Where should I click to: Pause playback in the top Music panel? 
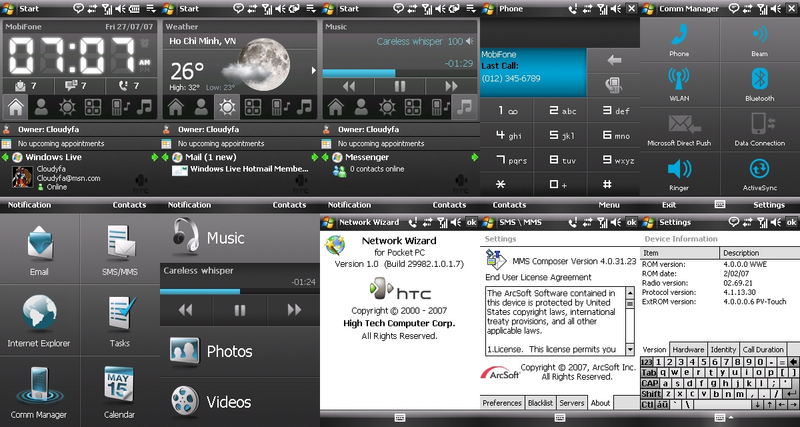pyautogui.click(x=400, y=86)
